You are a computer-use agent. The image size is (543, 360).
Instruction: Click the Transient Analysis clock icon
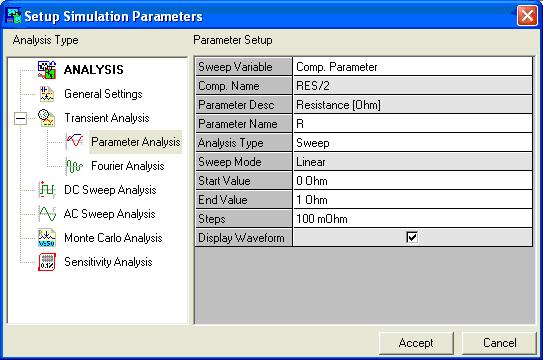(47, 118)
